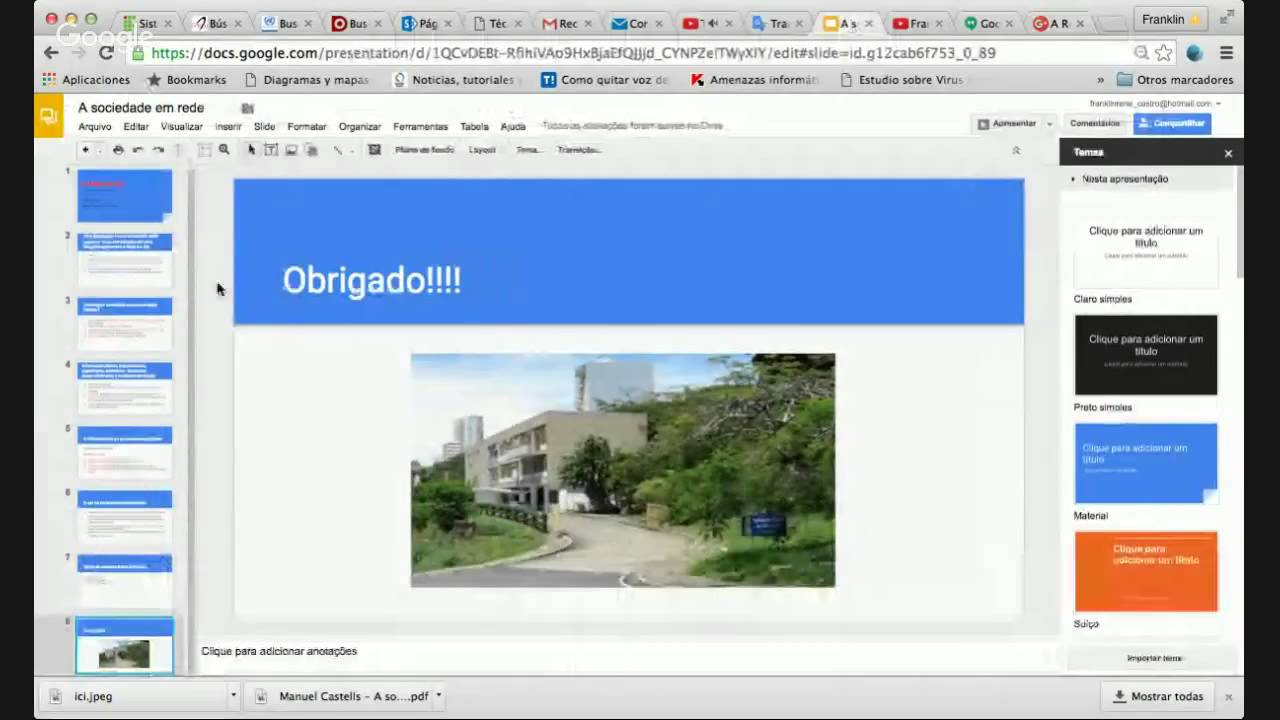Click the Tema toolbar button

coord(528,150)
